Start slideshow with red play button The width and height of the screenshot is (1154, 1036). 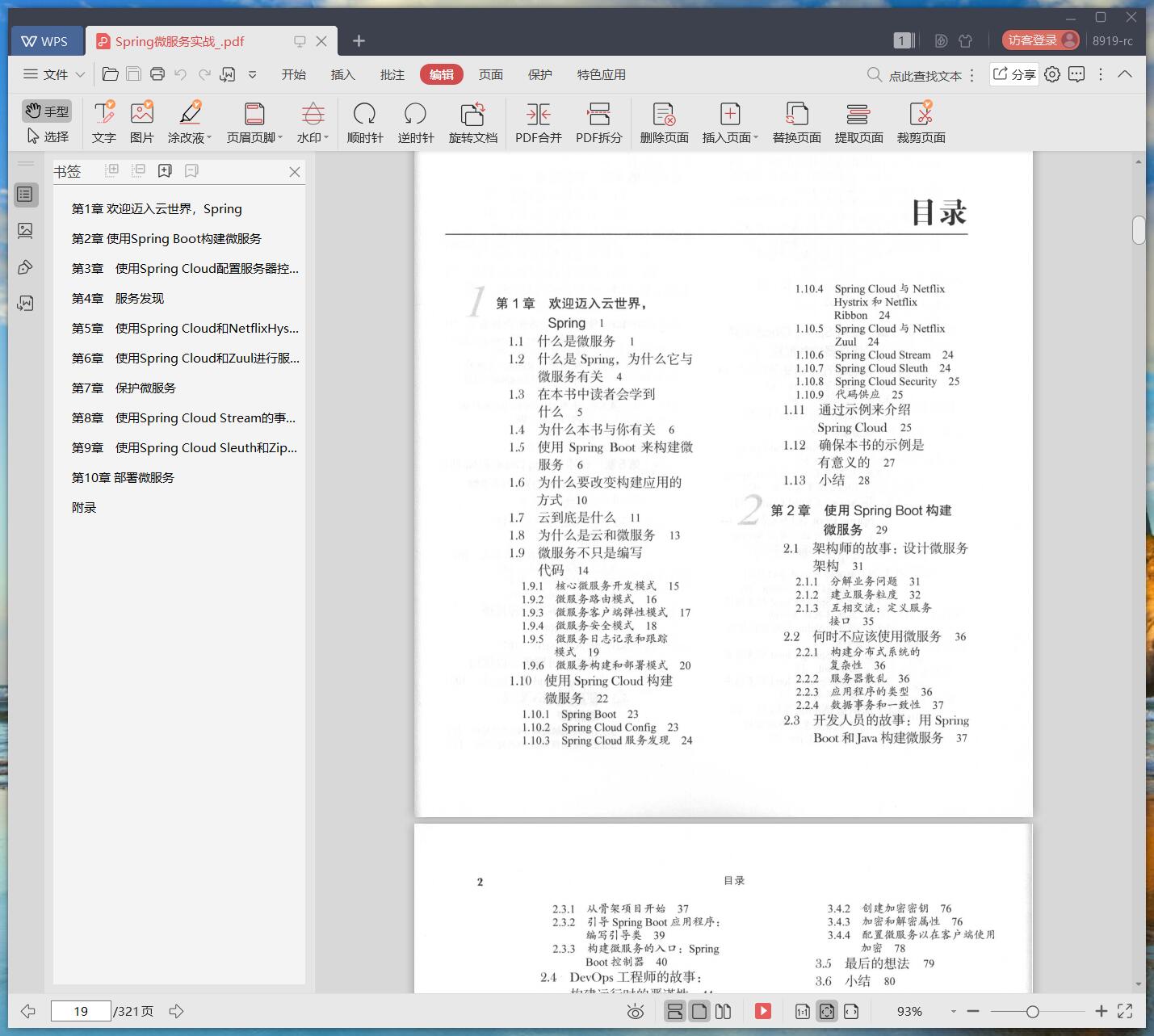click(763, 1011)
